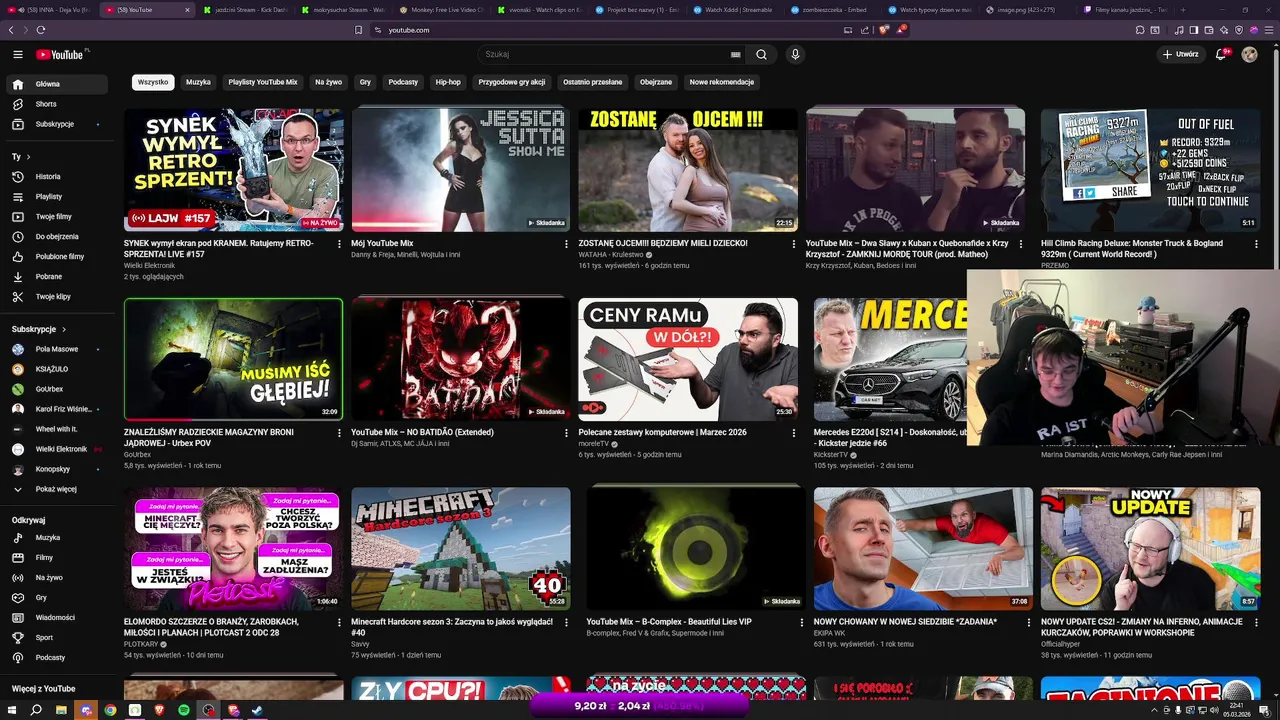Viewport: 1280px width, 720px height.
Task: Open Podcasty in the sidebar
Action: coord(56,657)
